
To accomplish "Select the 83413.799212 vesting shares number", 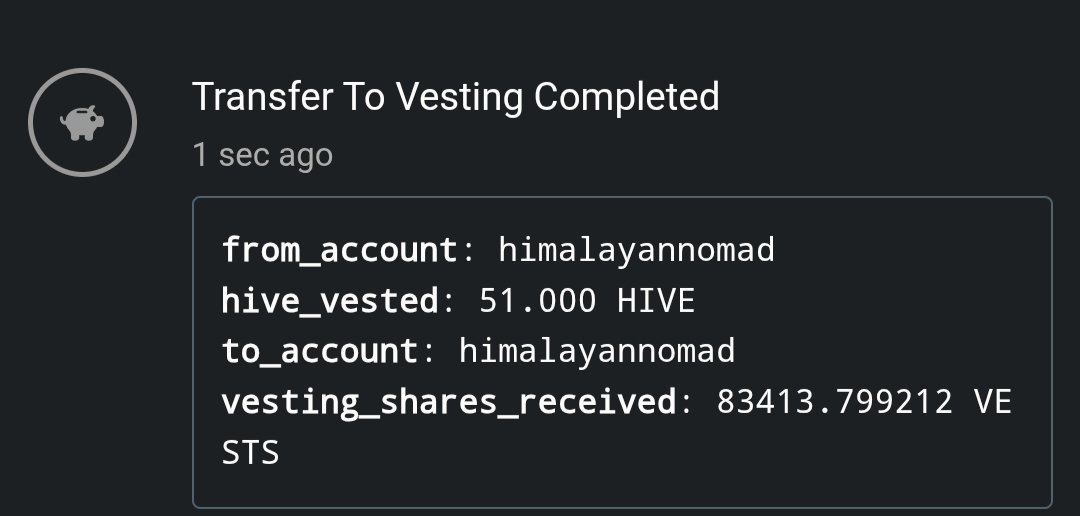I will coord(834,402).
